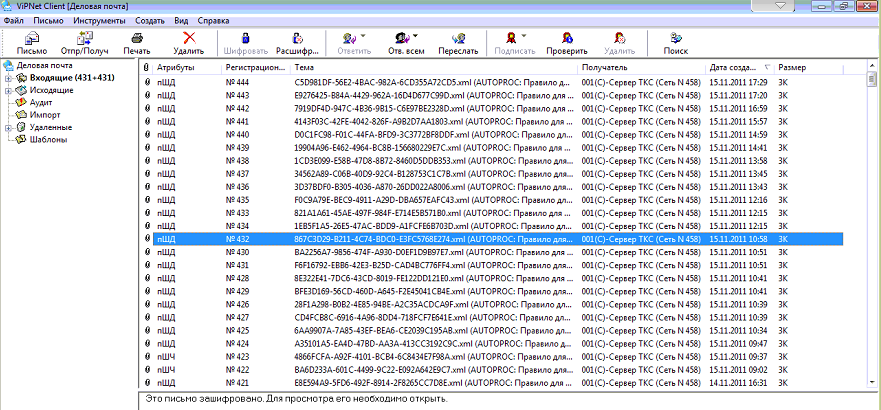Click the delete-signature Удалить icon
The height and width of the screenshot is (410, 881).
point(619,39)
